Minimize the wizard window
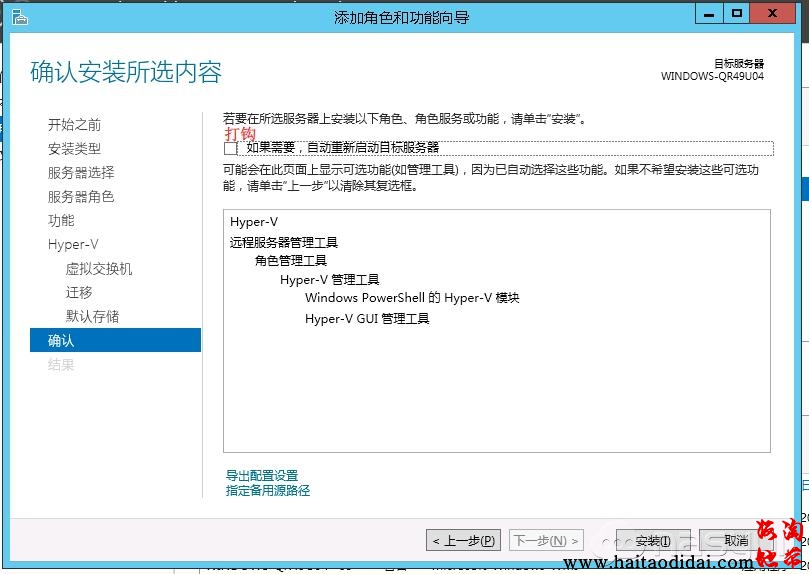This screenshot has width=809, height=574. point(709,13)
